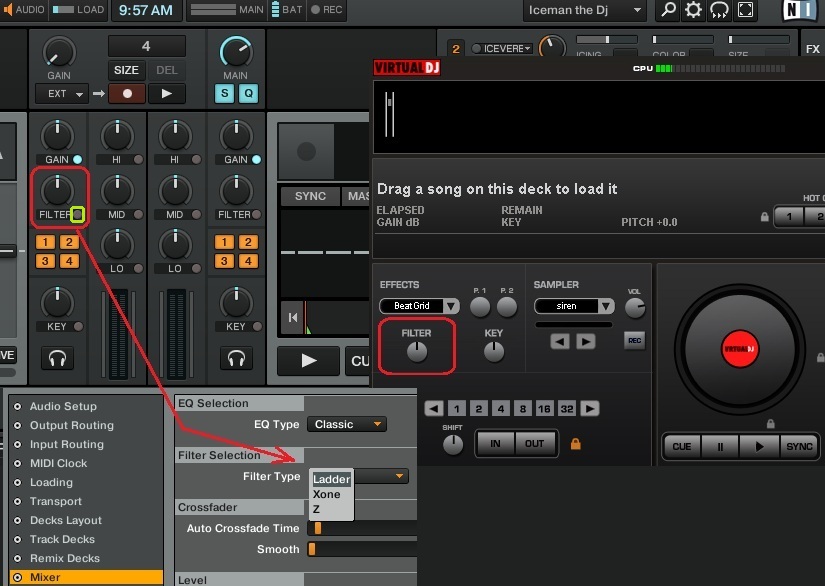Open the Iceman the Dj layout dropdown
The height and width of the screenshot is (586, 825).
click(584, 10)
